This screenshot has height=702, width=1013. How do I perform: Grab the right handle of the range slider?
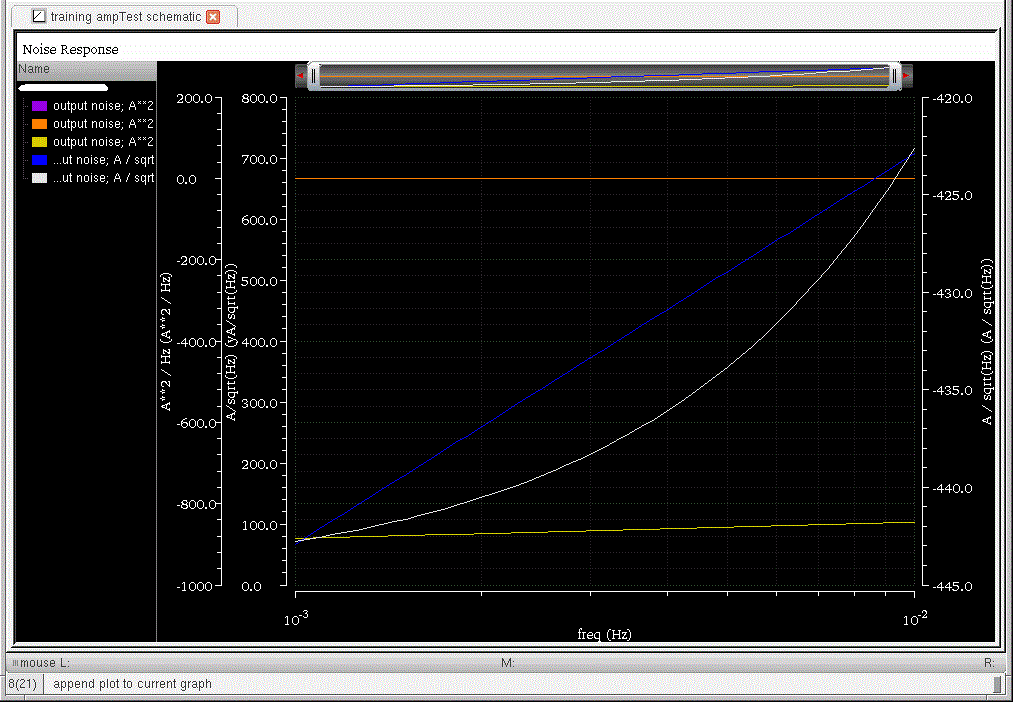point(894,75)
